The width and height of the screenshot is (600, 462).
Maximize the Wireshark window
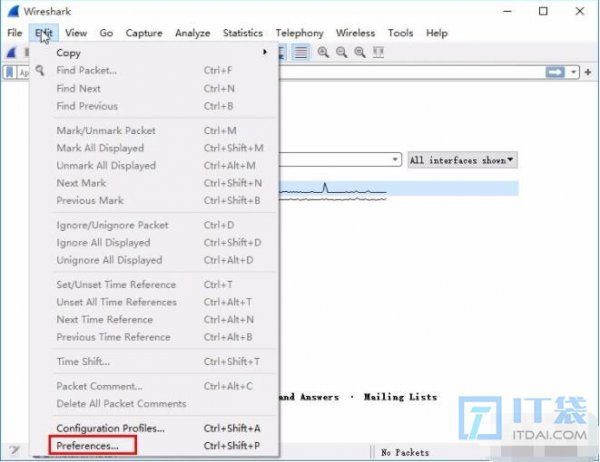(x=543, y=11)
